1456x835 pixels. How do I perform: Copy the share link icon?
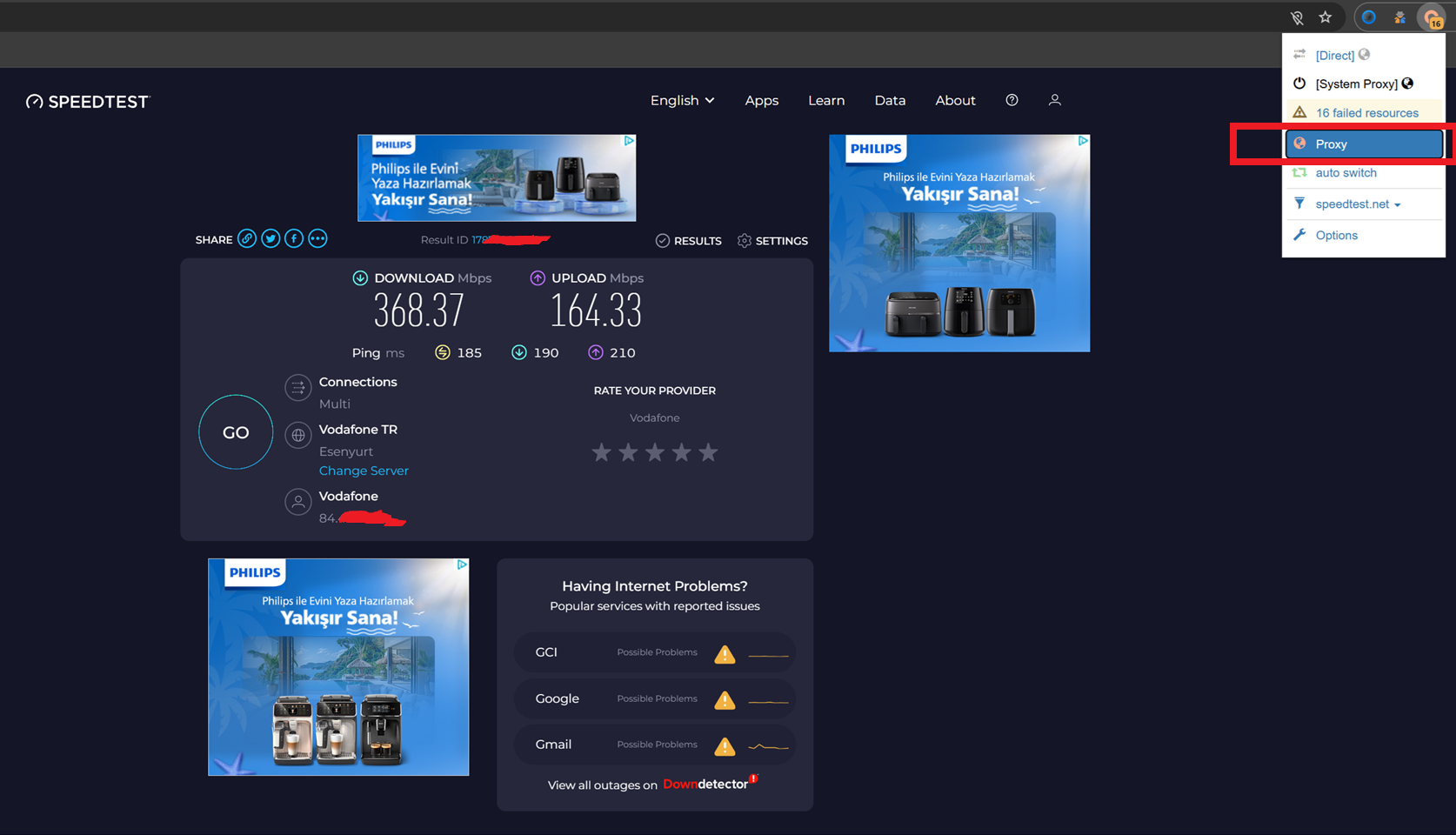[247, 238]
